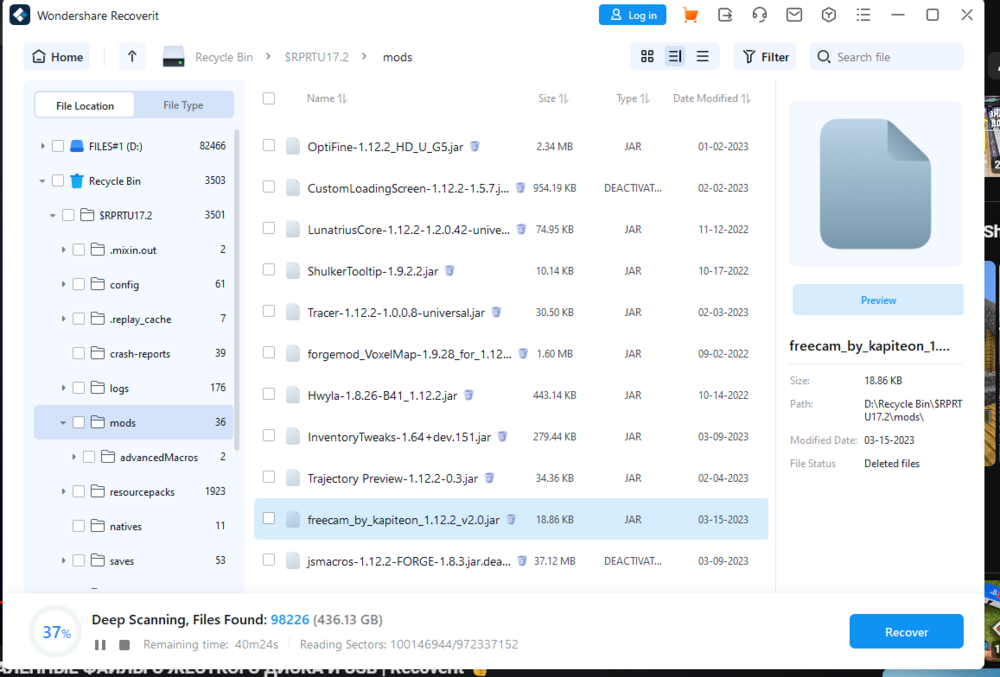Click the trash marker beside Hwyla file

point(469,395)
